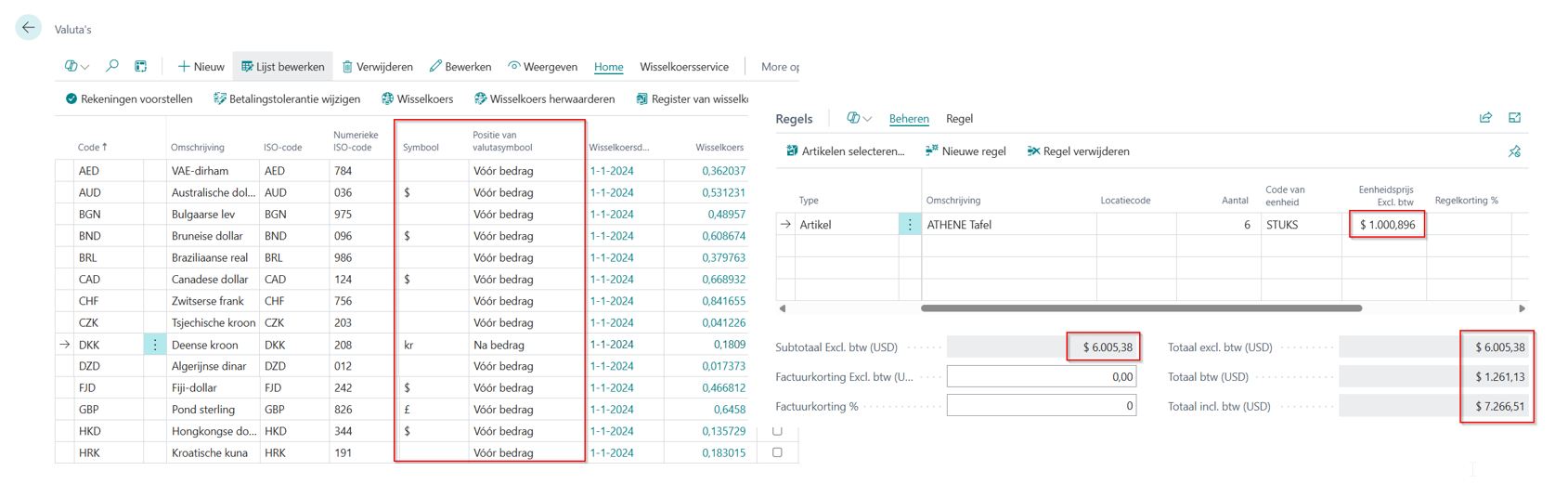1568x497 pixels.
Task: Select the Artikel type cell
Action: 847,225
